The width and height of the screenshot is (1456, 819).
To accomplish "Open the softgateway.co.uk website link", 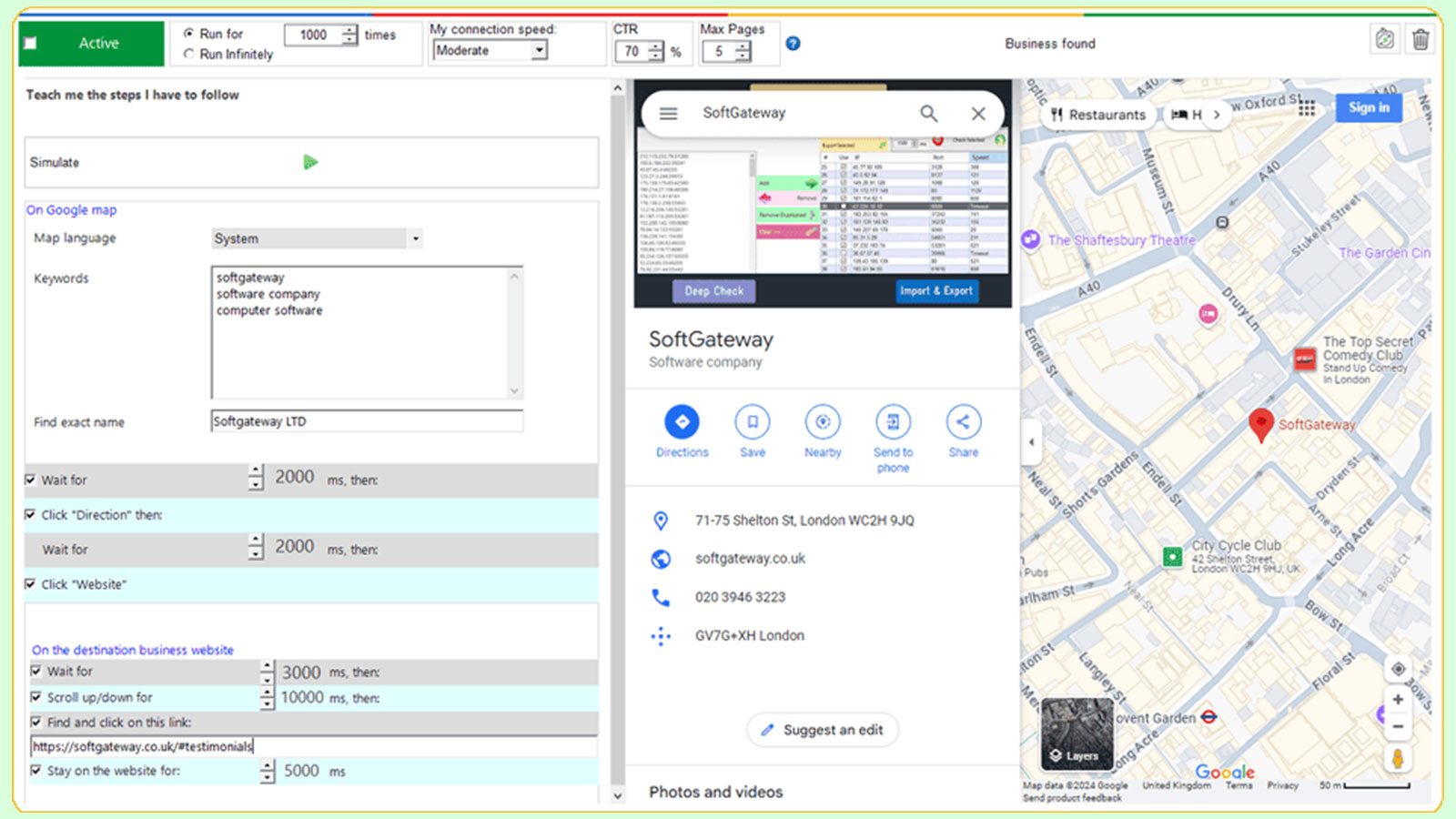I will click(x=749, y=558).
